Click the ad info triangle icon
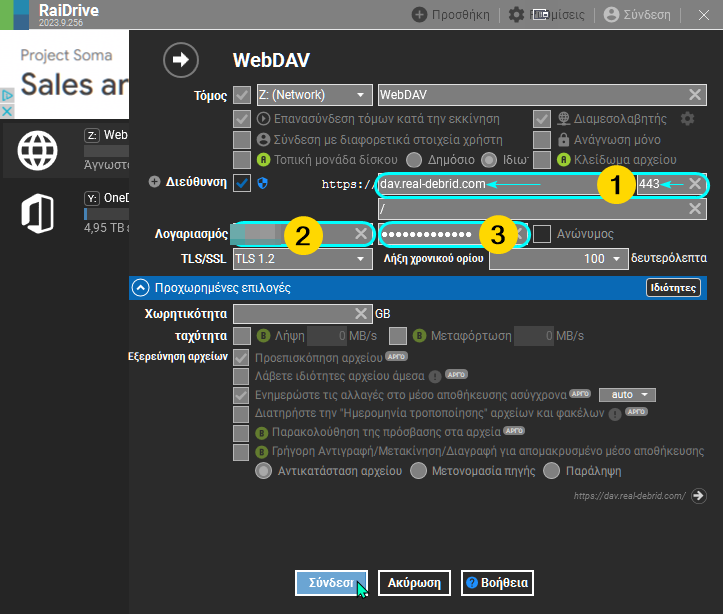Screen dimensions: 723x614 point(7,96)
